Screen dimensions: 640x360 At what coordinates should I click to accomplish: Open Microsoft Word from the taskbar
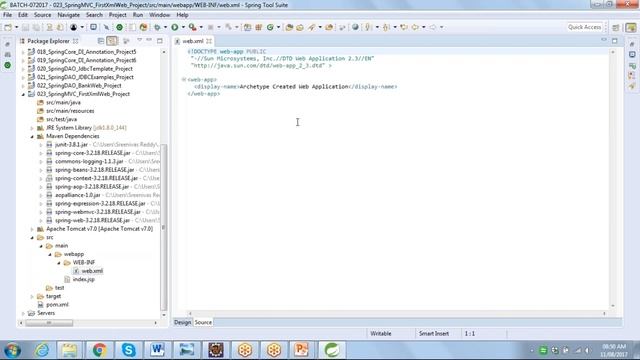tap(157, 350)
